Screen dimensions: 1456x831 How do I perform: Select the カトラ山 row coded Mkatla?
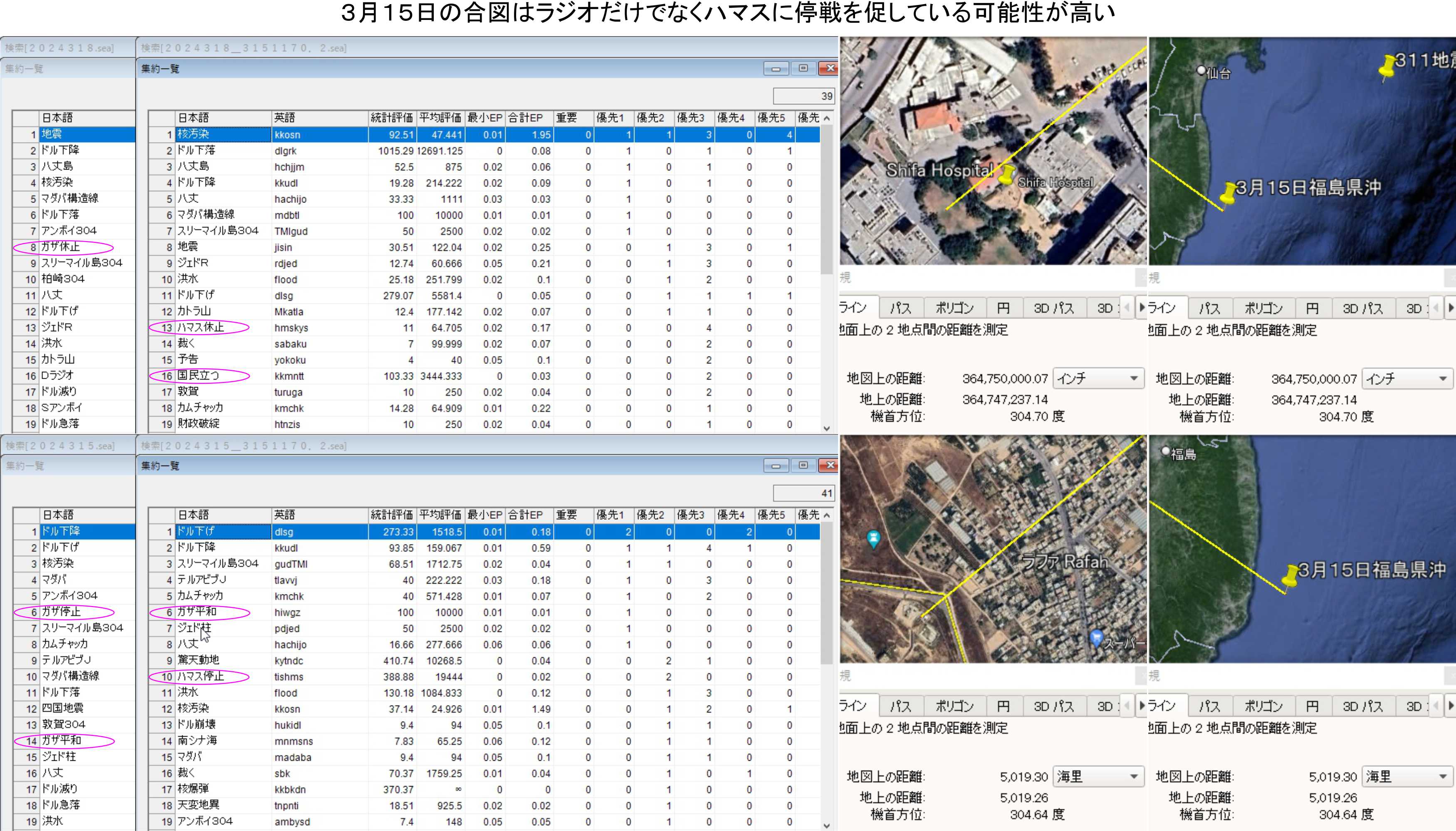(484, 312)
